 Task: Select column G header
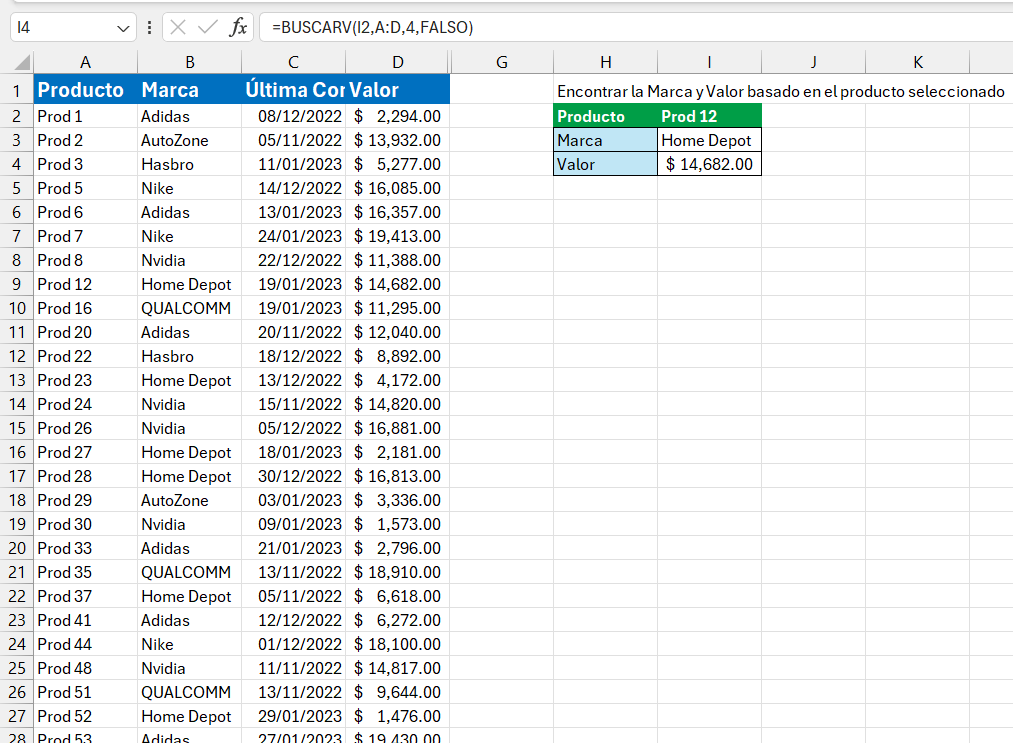coord(501,62)
